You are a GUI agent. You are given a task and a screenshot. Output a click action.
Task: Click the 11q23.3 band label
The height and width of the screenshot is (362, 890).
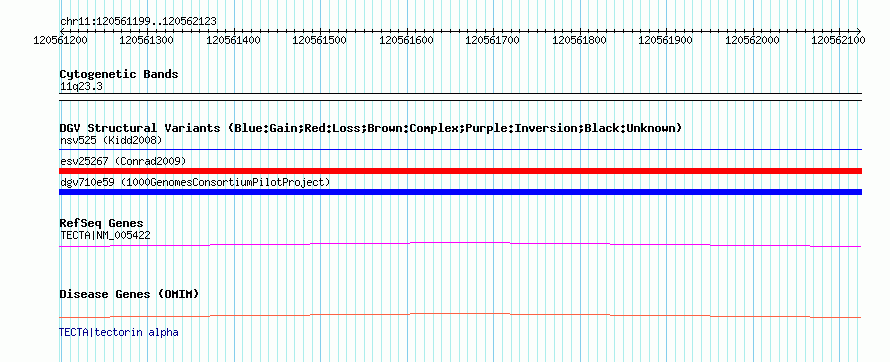(x=81, y=87)
